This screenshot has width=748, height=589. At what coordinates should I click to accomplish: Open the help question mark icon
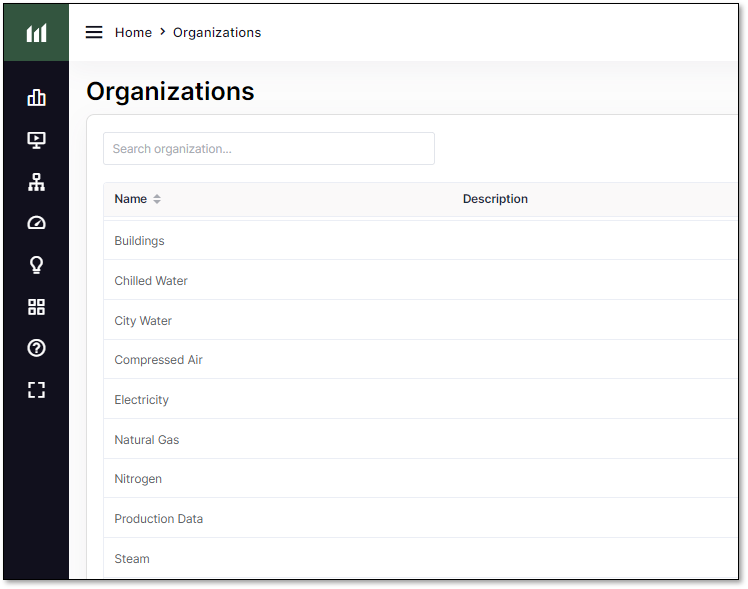pyautogui.click(x=36, y=348)
